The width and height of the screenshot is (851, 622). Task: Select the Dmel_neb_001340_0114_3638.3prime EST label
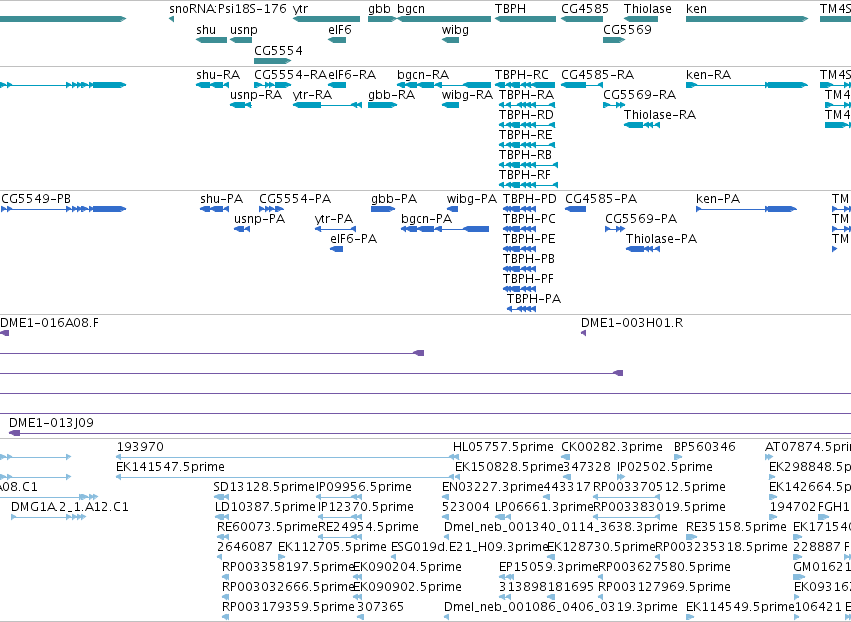click(561, 527)
